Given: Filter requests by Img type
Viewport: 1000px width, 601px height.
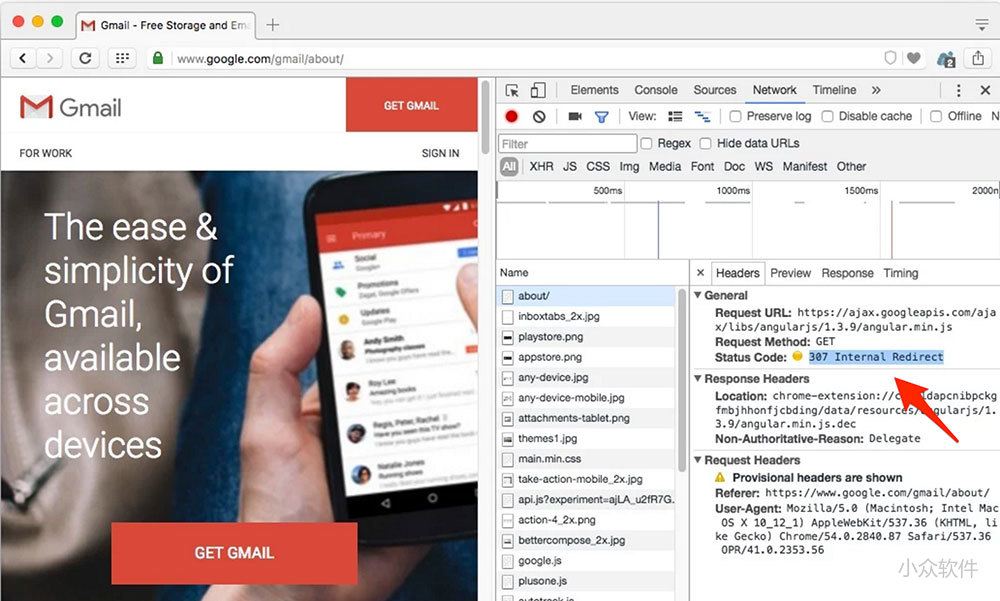Looking at the screenshot, I should tap(629, 167).
